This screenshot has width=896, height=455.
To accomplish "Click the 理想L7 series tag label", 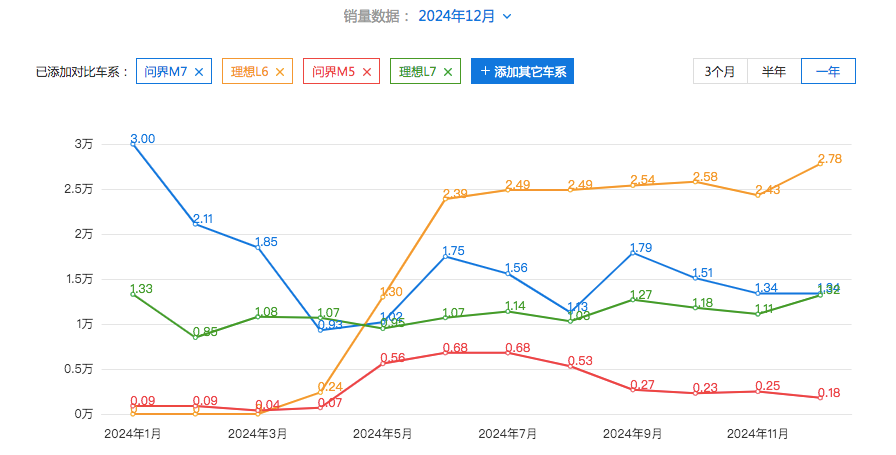I will tap(418, 72).
